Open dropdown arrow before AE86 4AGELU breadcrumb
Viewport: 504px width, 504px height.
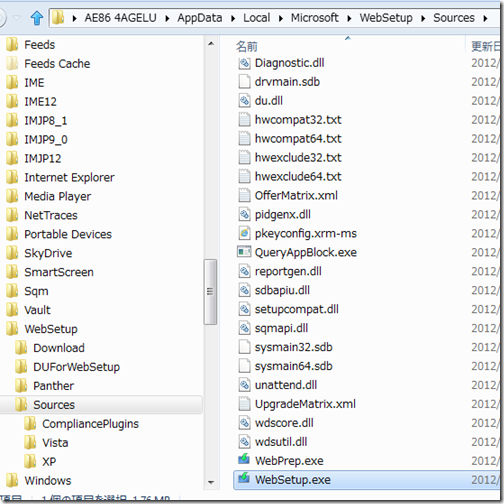click(x=75, y=18)
